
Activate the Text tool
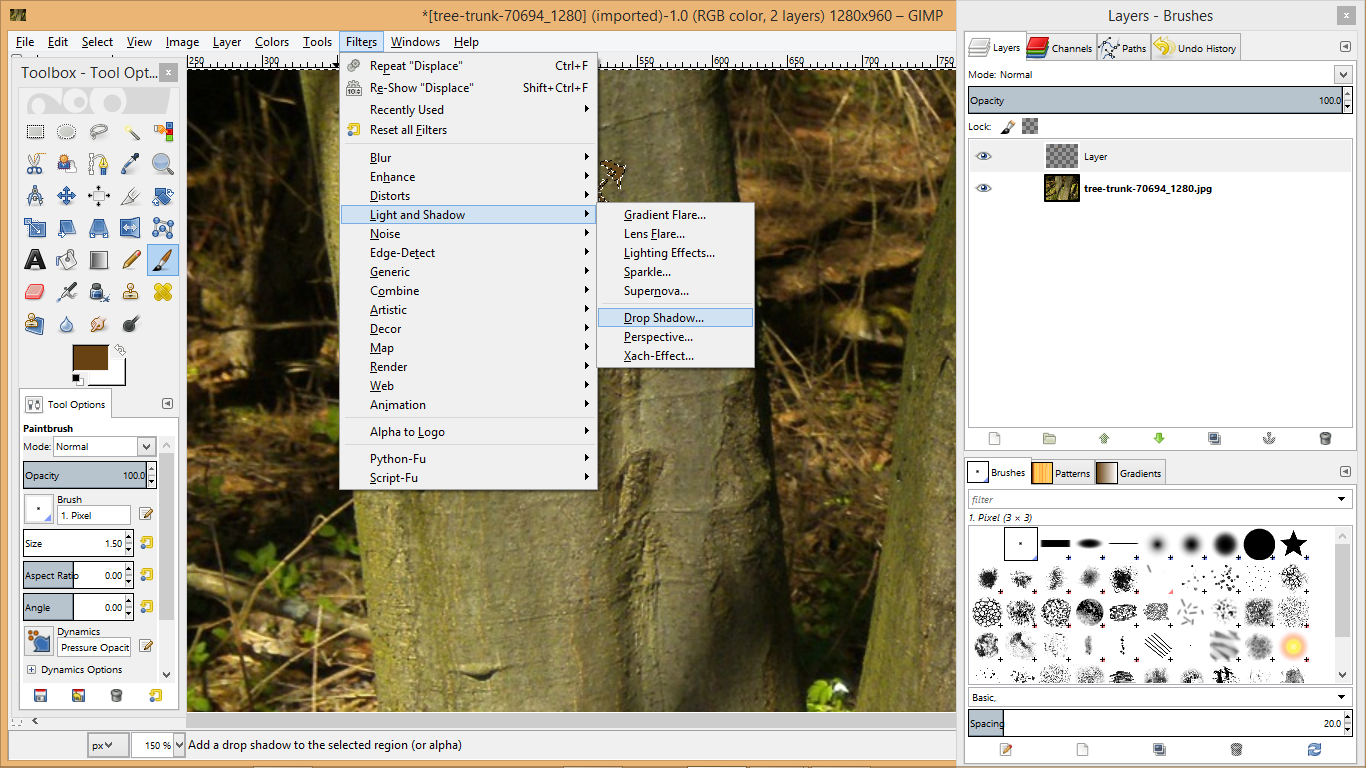35,259
